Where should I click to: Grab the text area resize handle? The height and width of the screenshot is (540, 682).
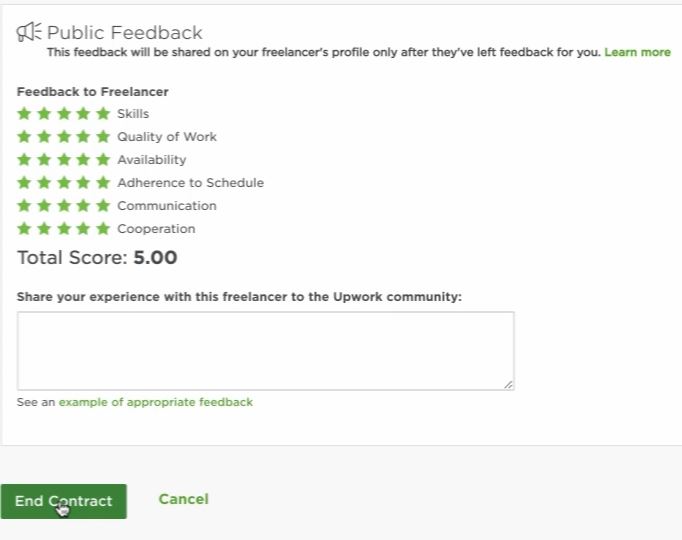[x=508, y=384]
